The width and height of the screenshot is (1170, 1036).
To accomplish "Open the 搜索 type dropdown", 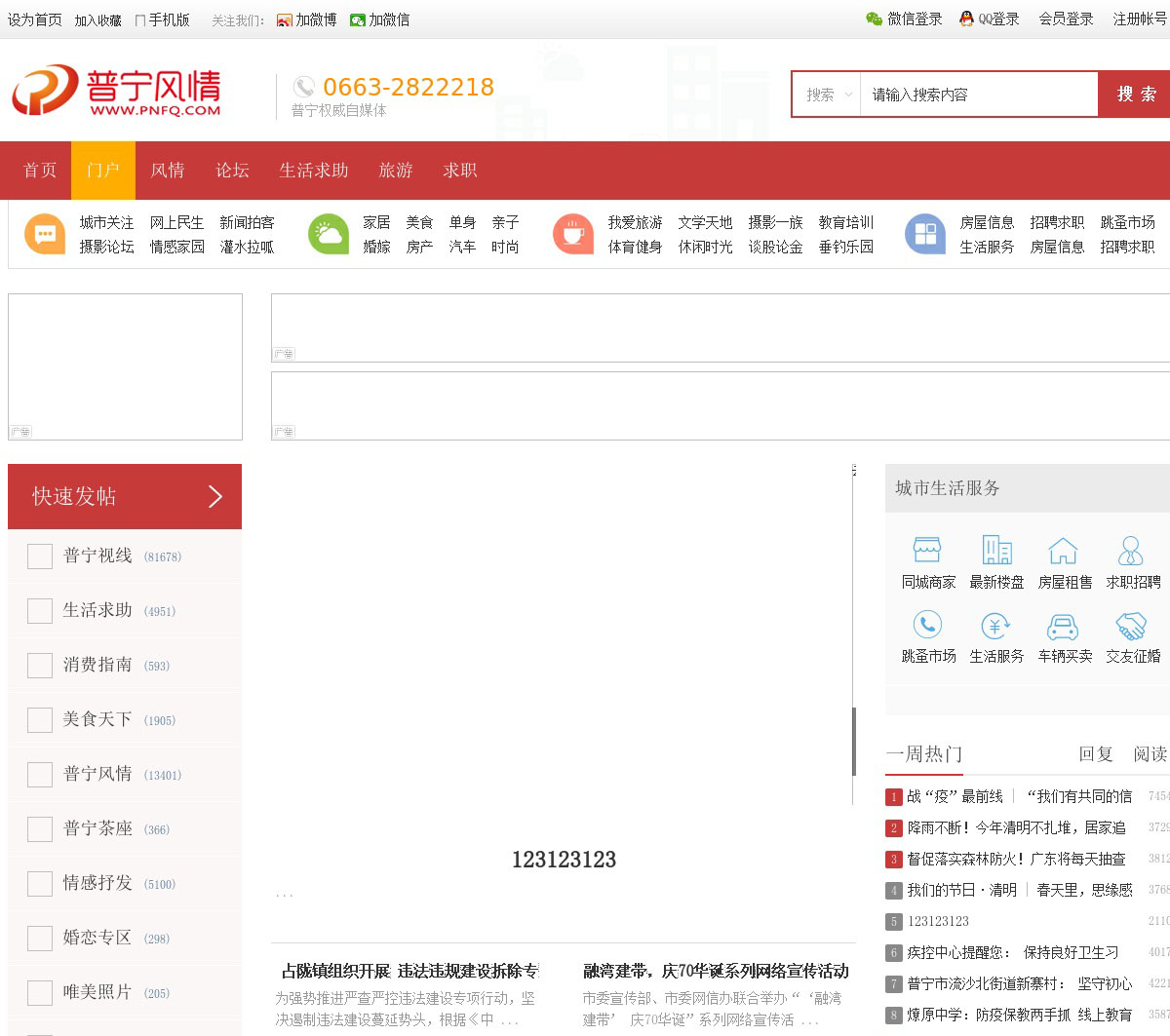I will 828,95.
